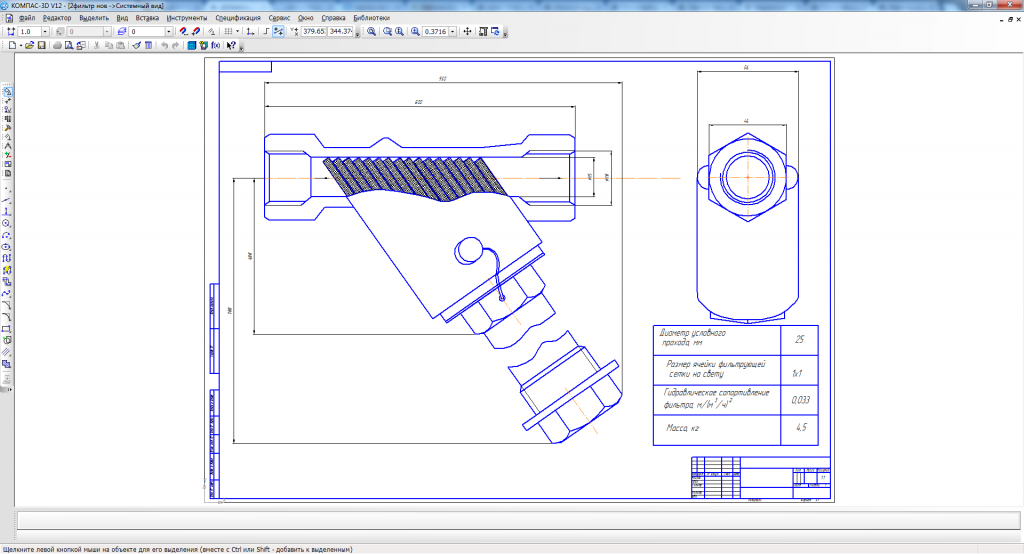Open the Инструменты menu
The image size is (1024, 554).
(x=187, y=18)
